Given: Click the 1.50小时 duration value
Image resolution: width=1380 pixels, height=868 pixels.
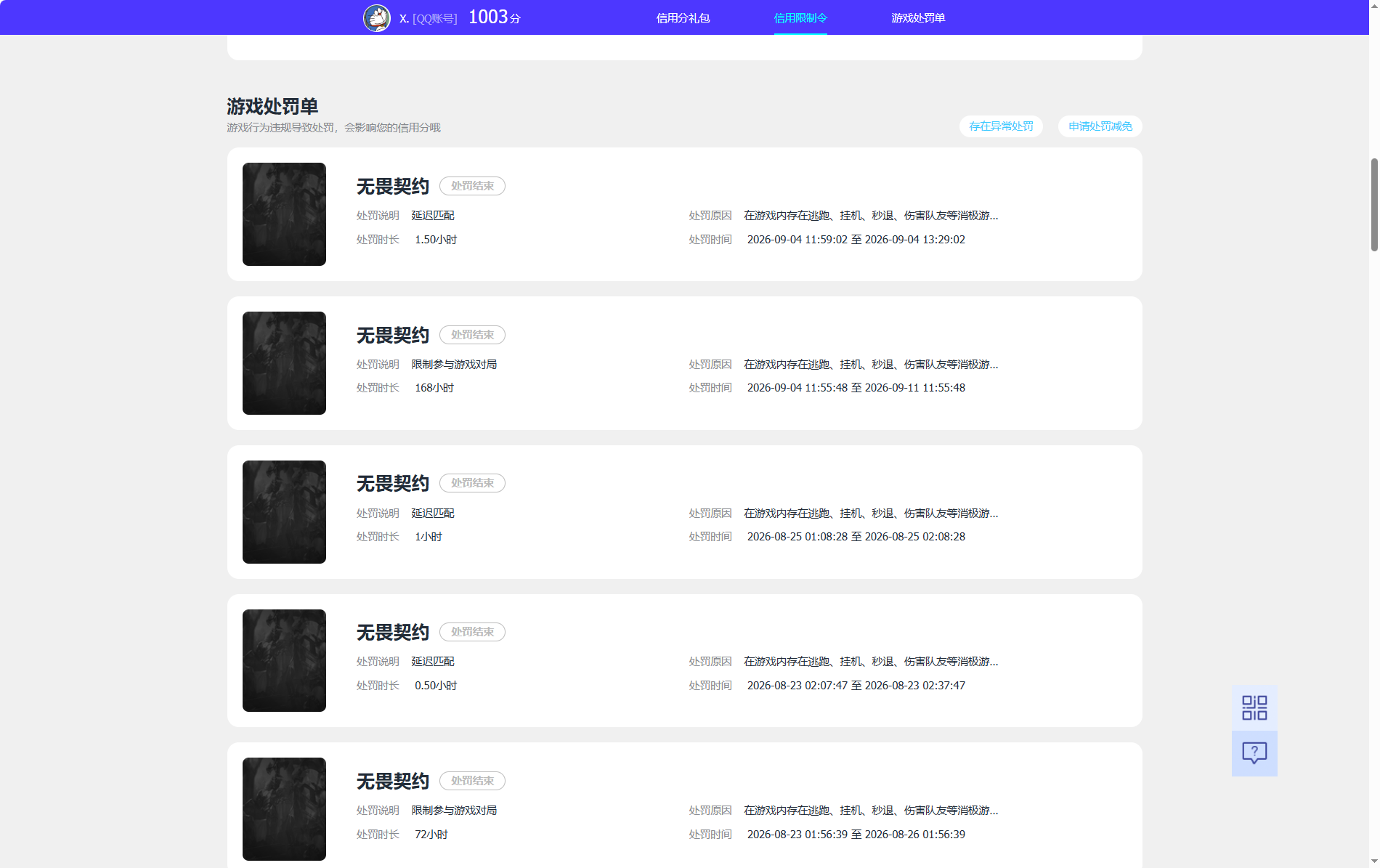Looking at the screenshot, I should (x=436, y=240).
